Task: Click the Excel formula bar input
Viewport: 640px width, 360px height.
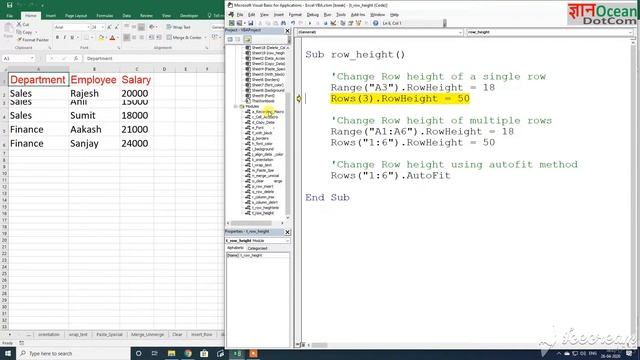Action: point(153,58)
